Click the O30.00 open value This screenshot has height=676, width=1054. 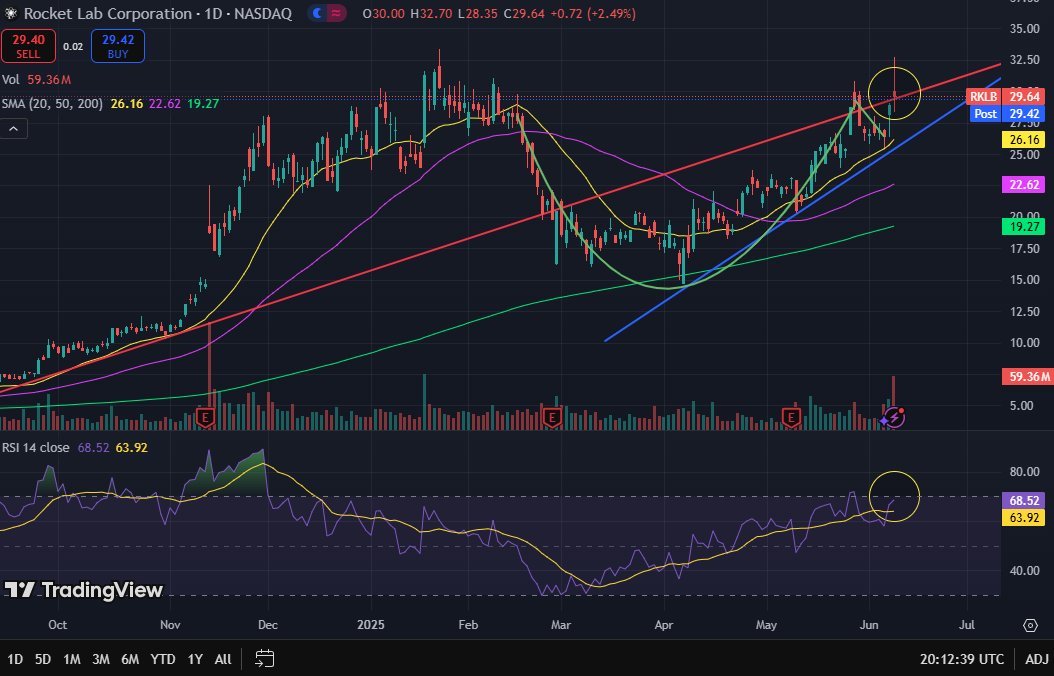(383, 13)
